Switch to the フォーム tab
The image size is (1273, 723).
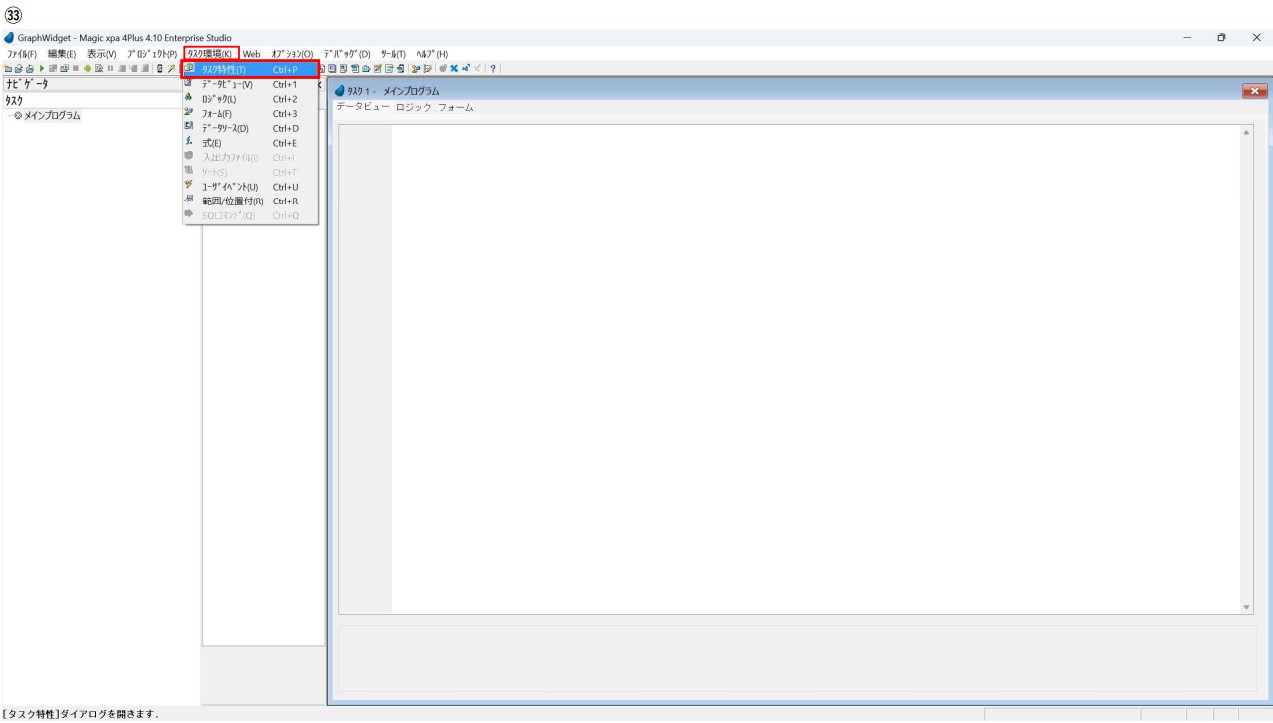pyautogui.click(x=456, y=107)
